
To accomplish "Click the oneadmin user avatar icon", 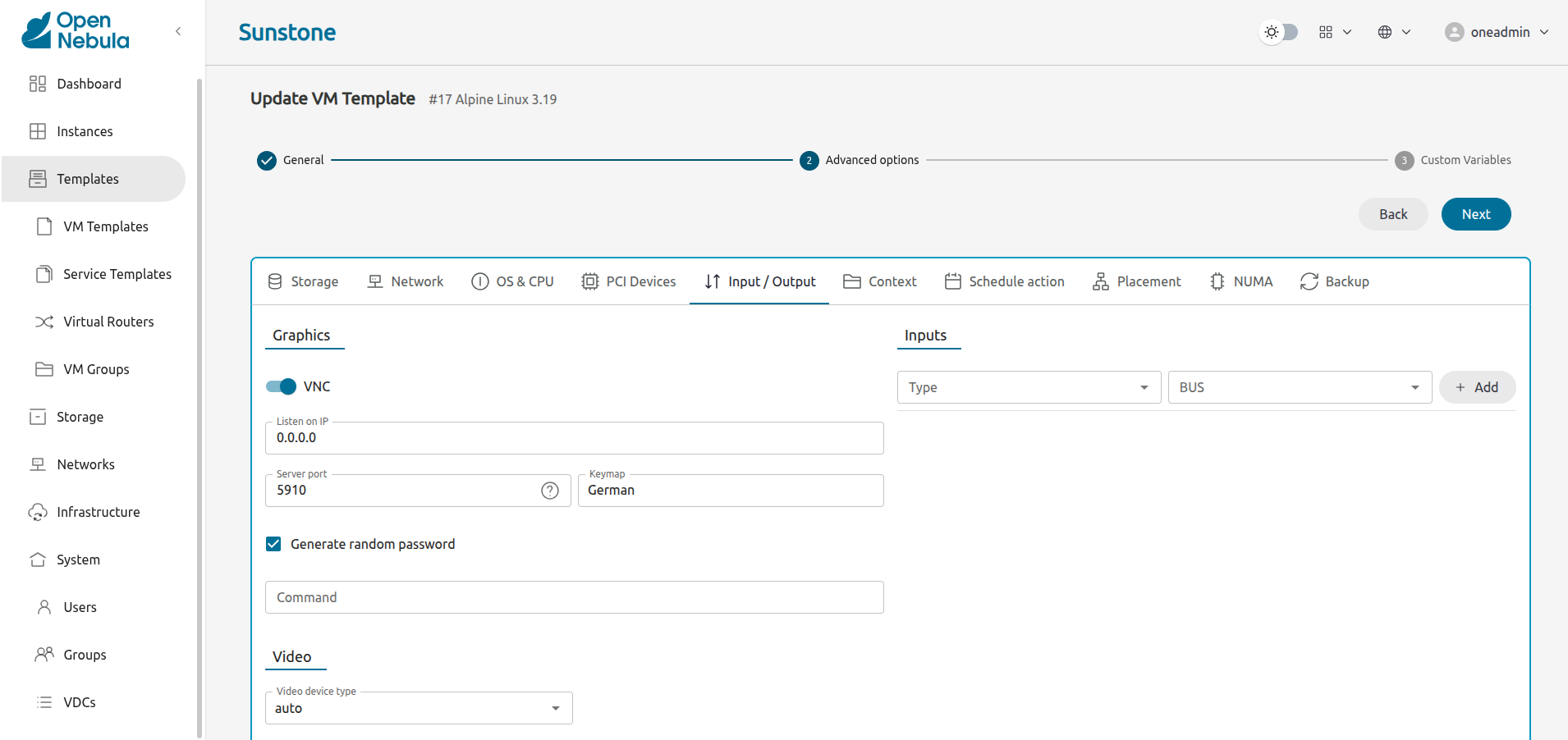I will click(x=1454, y=32).
